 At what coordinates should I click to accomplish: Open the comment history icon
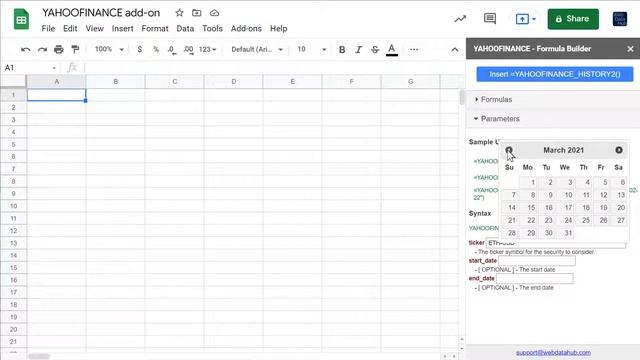(x=490, y=18)
